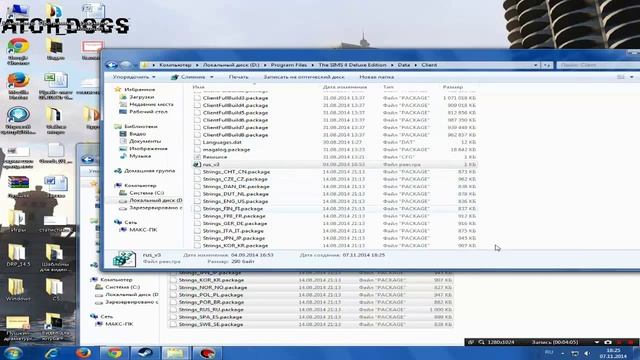Go back using the front Explorer Back arrow
The height and width of the screenshot is (360, 640).
111,65
